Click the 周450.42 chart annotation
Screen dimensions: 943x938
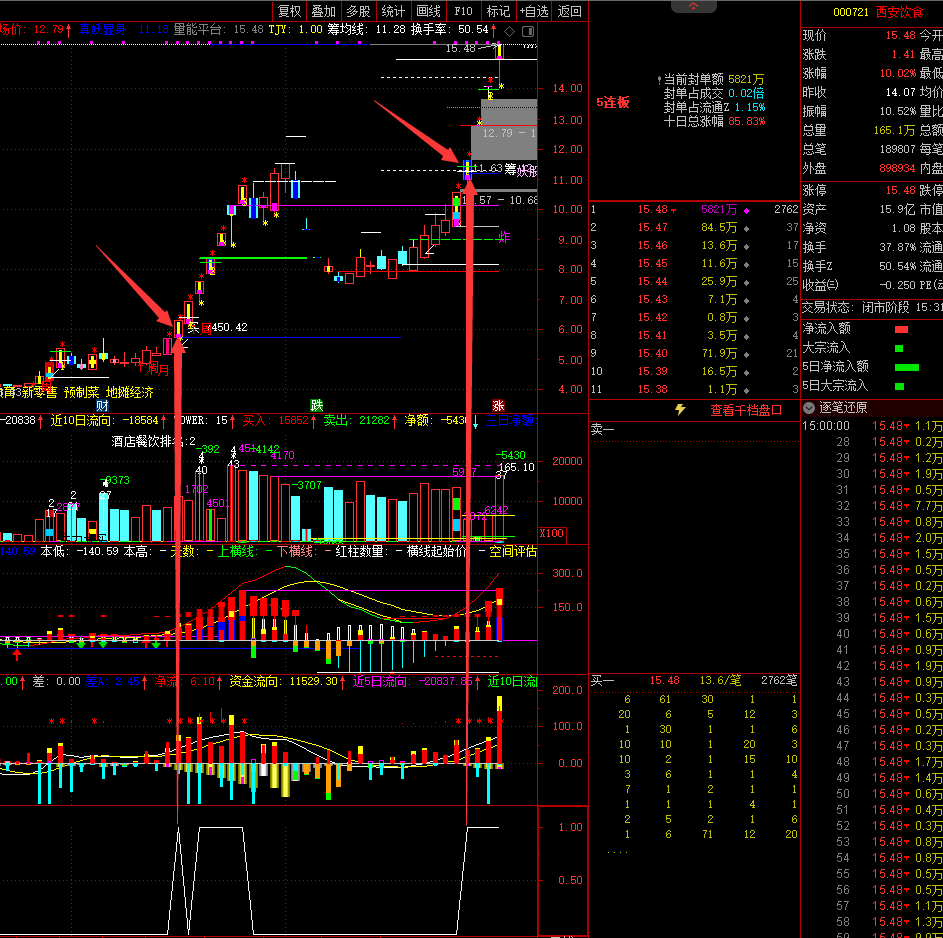(223, 328)
